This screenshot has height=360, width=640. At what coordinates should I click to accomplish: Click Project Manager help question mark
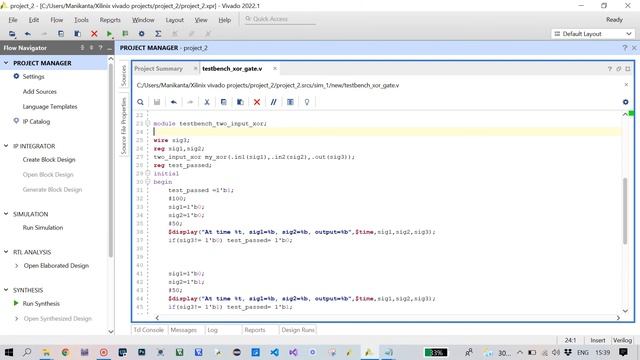click(624, 48)
